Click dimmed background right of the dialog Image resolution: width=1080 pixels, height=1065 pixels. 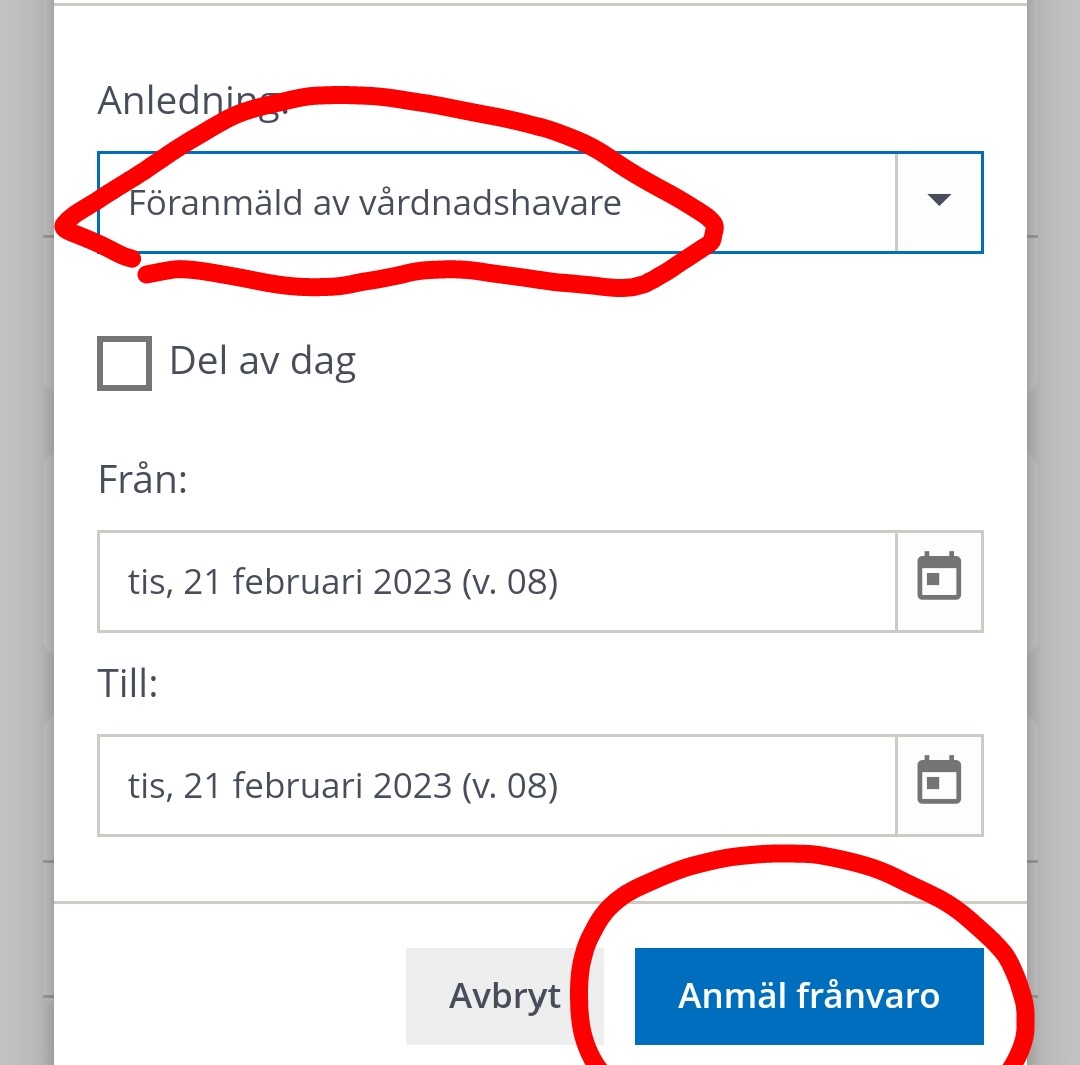pos(1053,500)
